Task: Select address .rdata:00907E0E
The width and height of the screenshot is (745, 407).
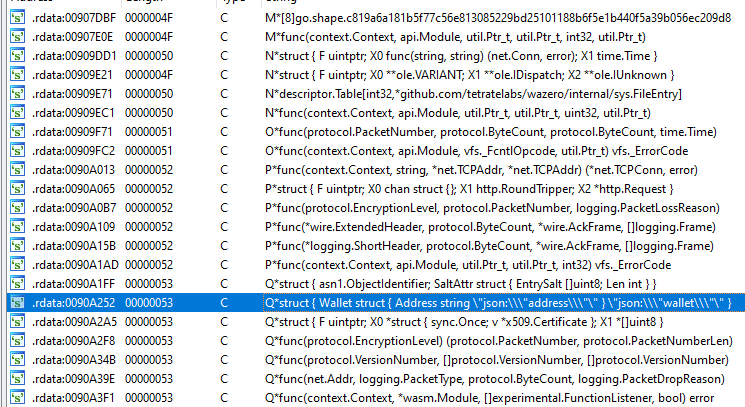Action: coord(73,37)
